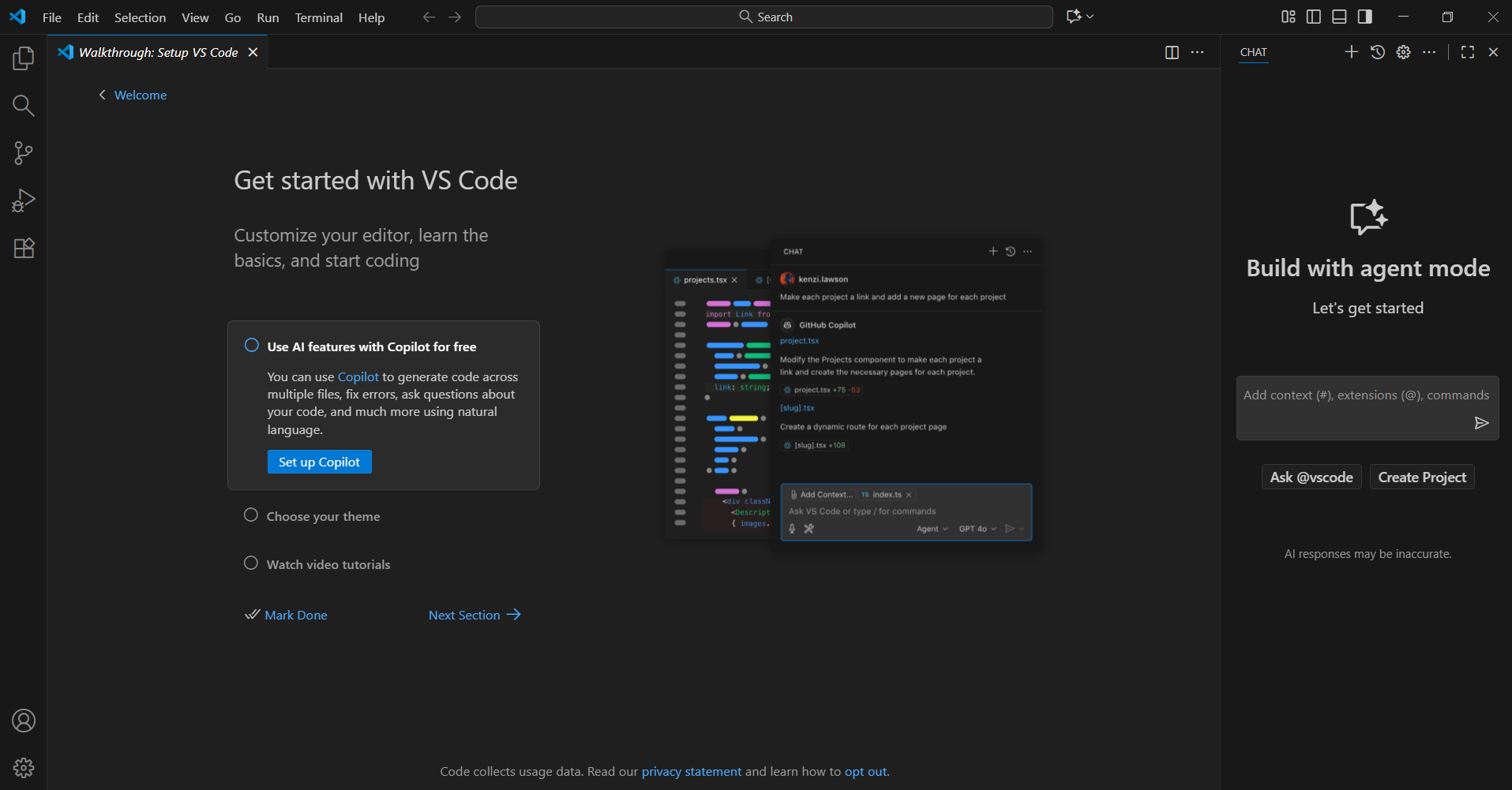Open the Go menu

click(233, 17)
